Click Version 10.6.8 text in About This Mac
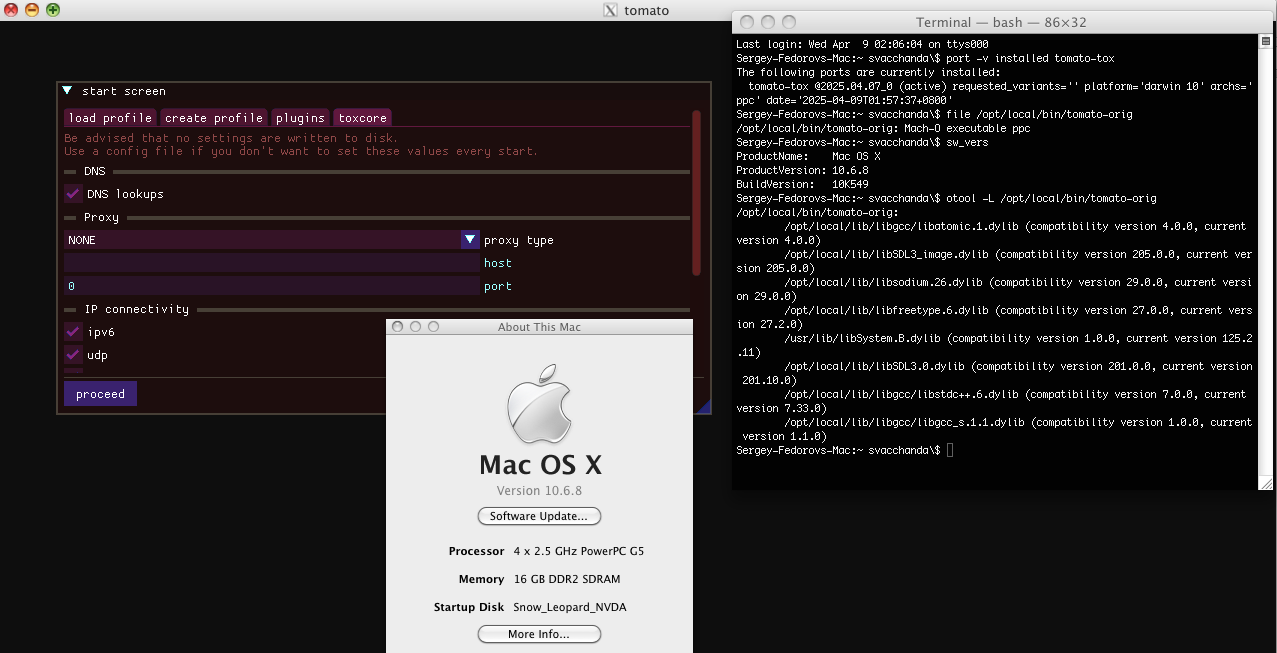This screenshot has width=1277, height=653. point(539,491)
